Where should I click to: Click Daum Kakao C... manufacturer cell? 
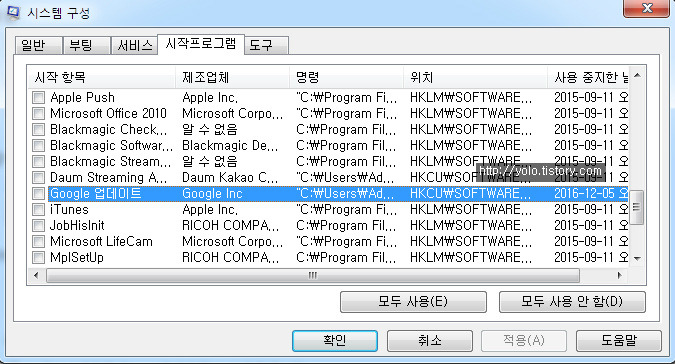coord(230,177)
